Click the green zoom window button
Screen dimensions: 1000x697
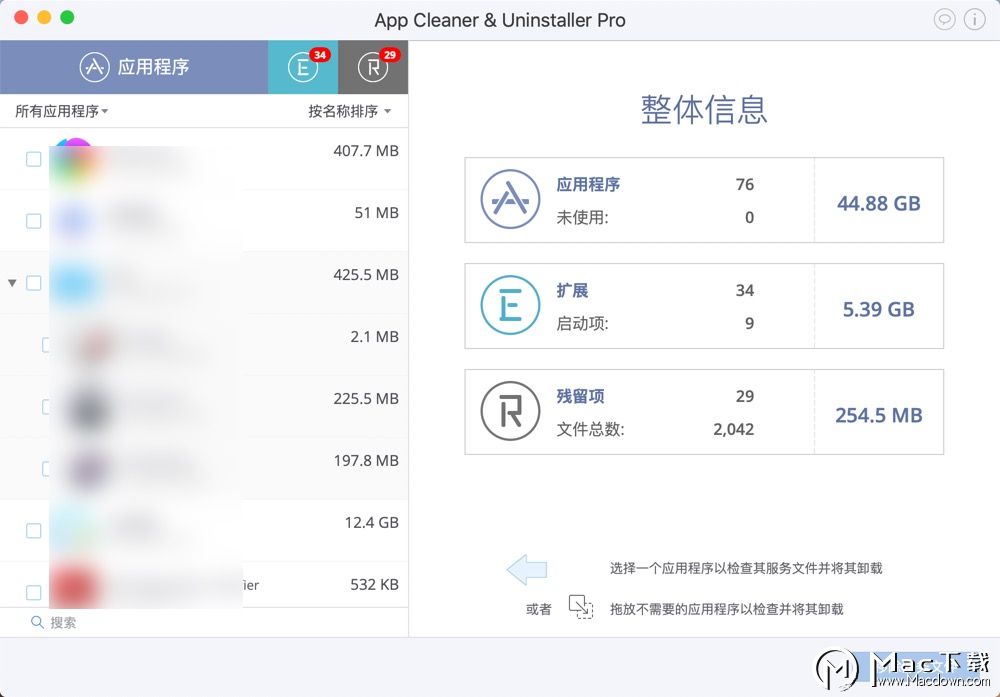point(67,17)
